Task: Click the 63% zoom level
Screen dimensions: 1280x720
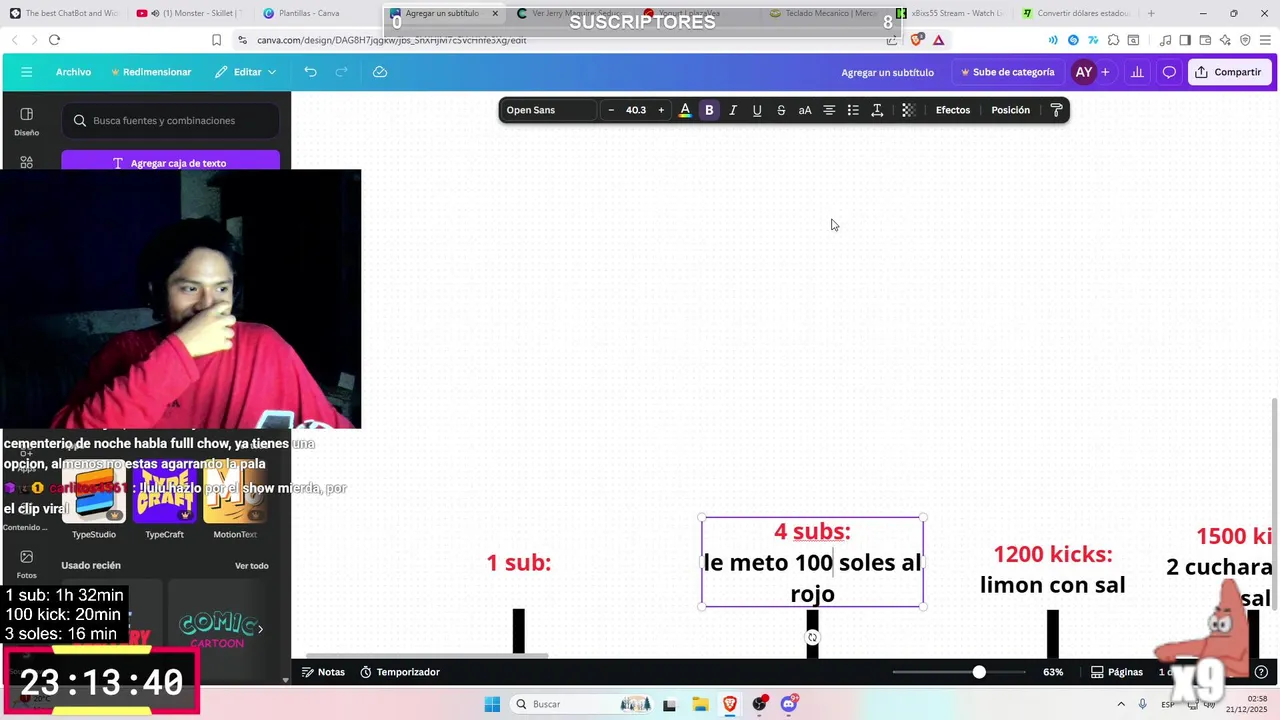Action: pos(1053,672)
